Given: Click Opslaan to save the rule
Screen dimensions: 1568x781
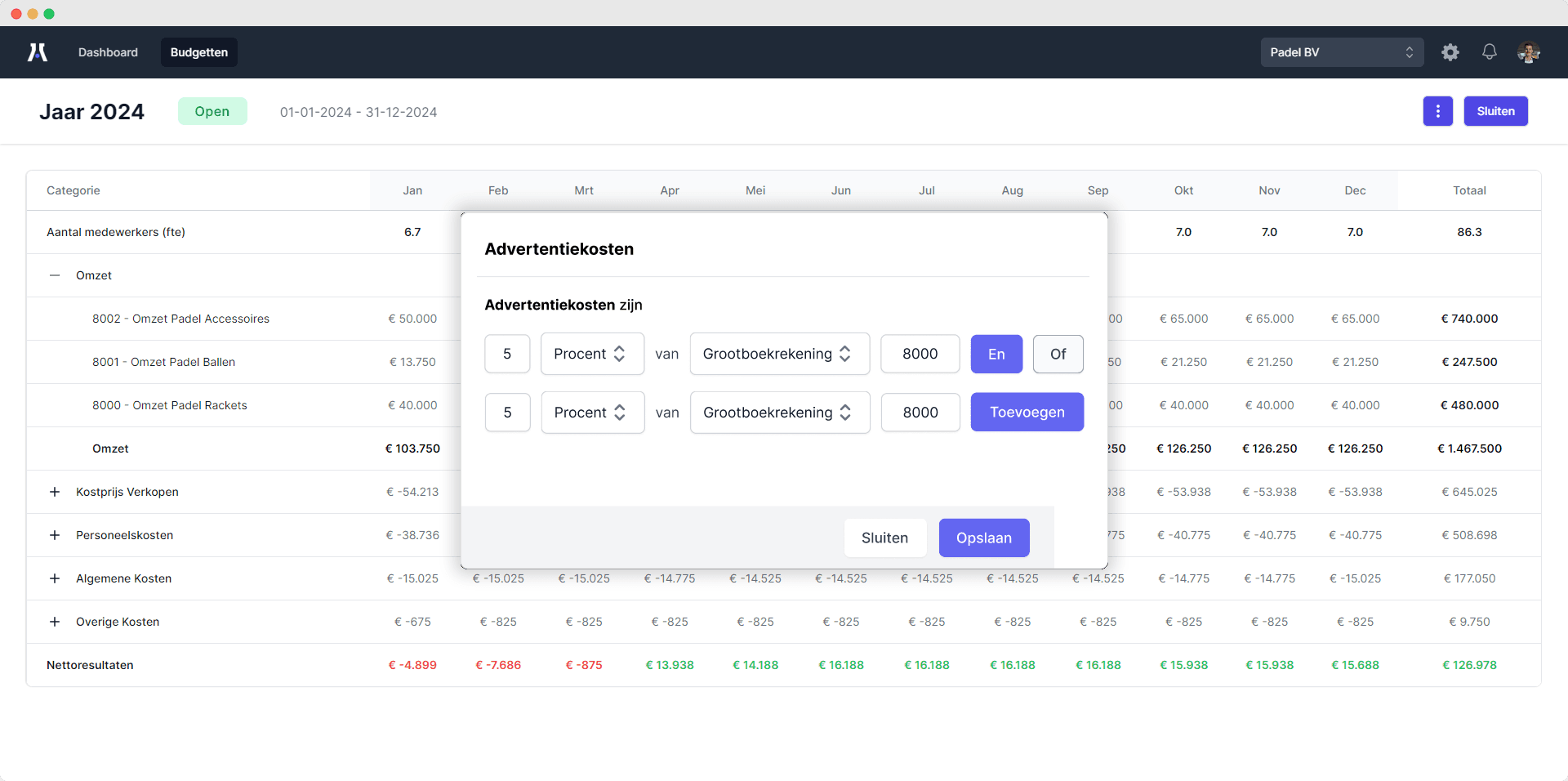Looking at the screenshot, I should coord(983,538).
